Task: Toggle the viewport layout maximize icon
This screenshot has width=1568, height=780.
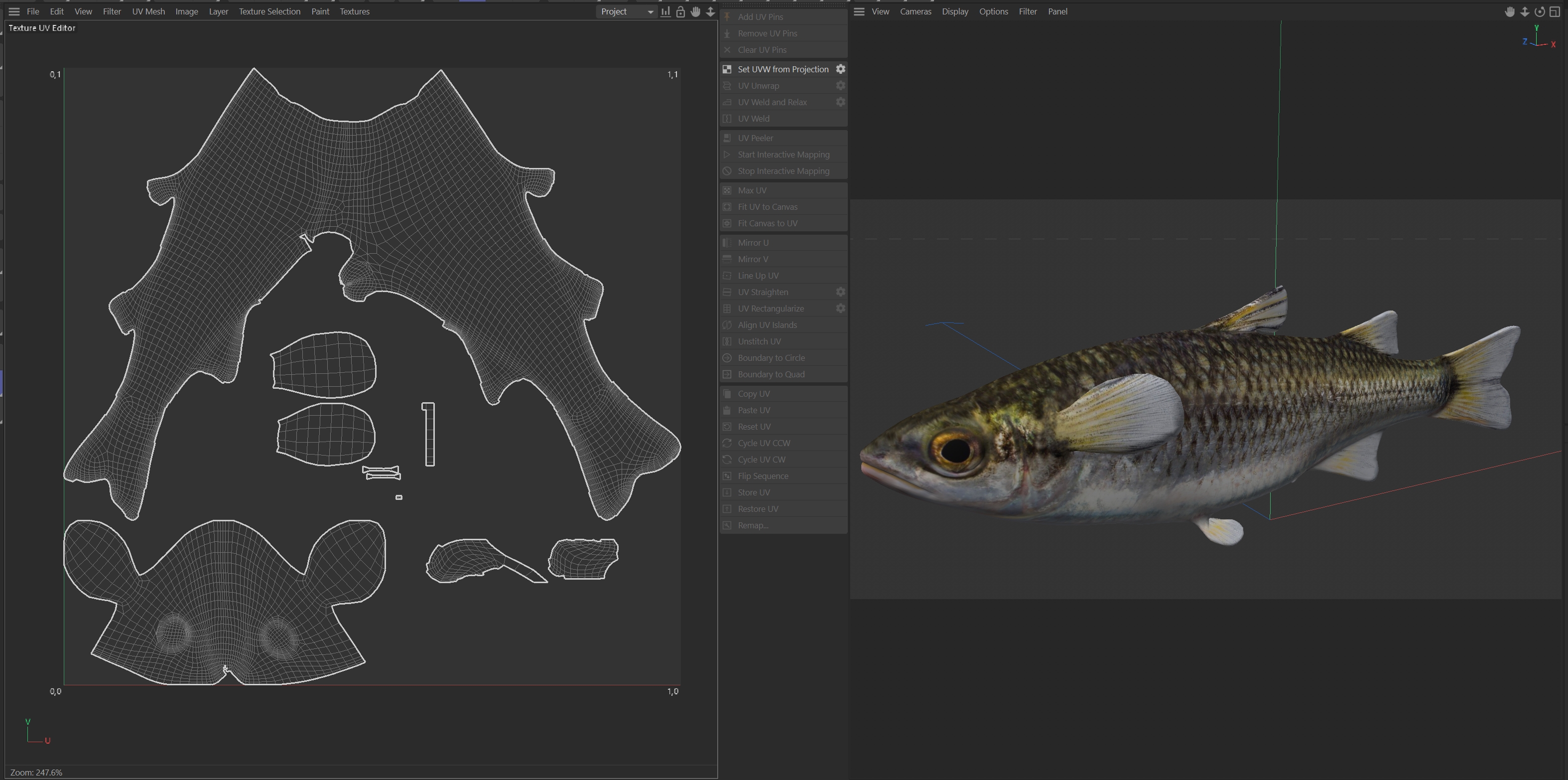Action: point(1554,11)
